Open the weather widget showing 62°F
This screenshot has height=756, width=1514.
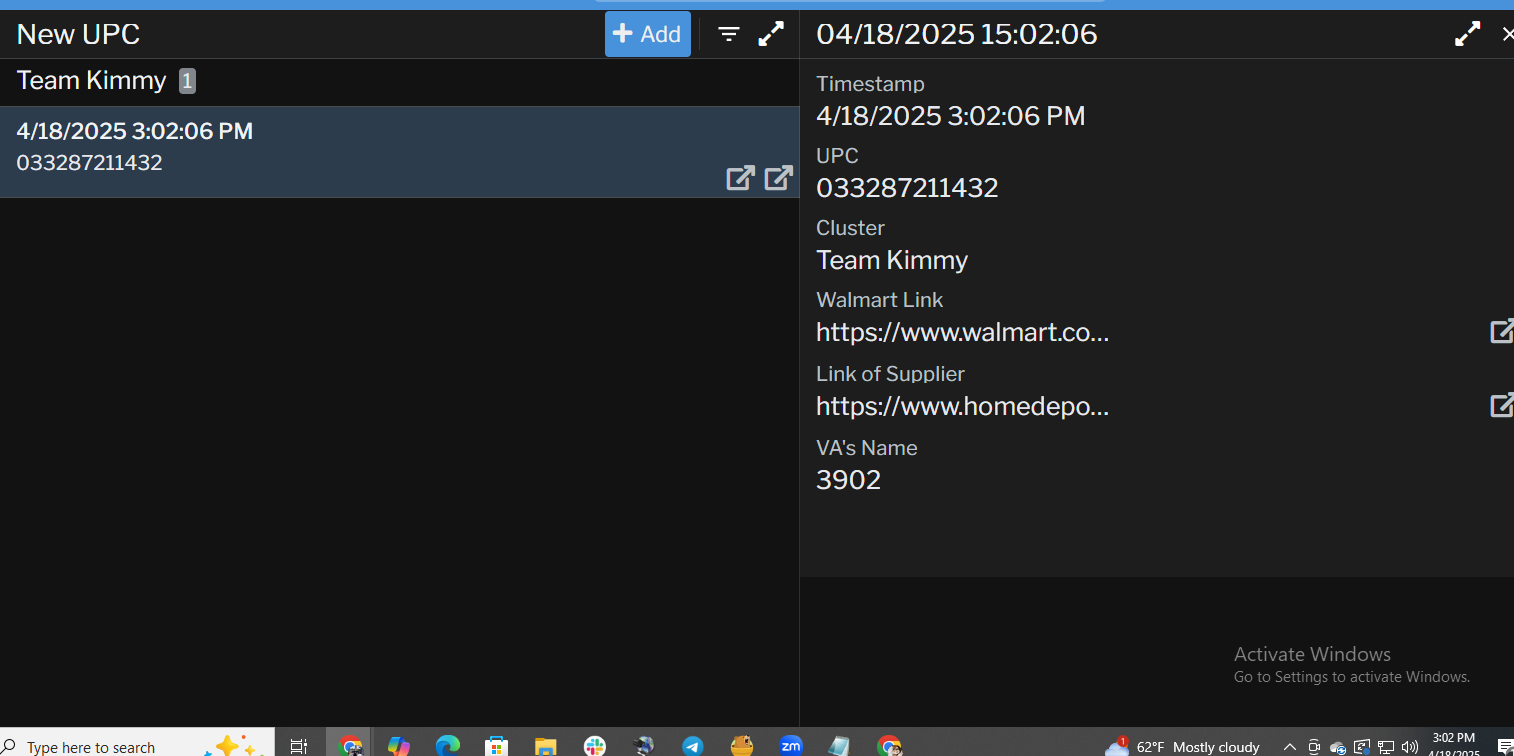(1182, 747)
